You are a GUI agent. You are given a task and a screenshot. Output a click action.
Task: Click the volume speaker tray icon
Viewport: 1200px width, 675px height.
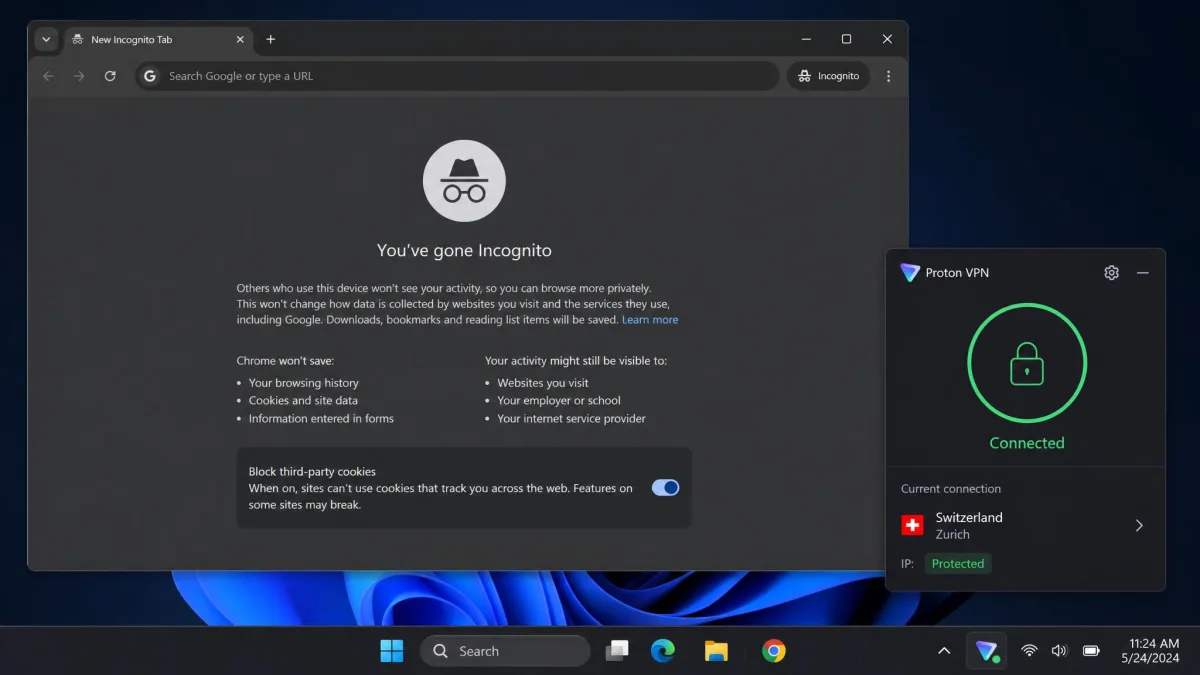[x=1059, y=651]
